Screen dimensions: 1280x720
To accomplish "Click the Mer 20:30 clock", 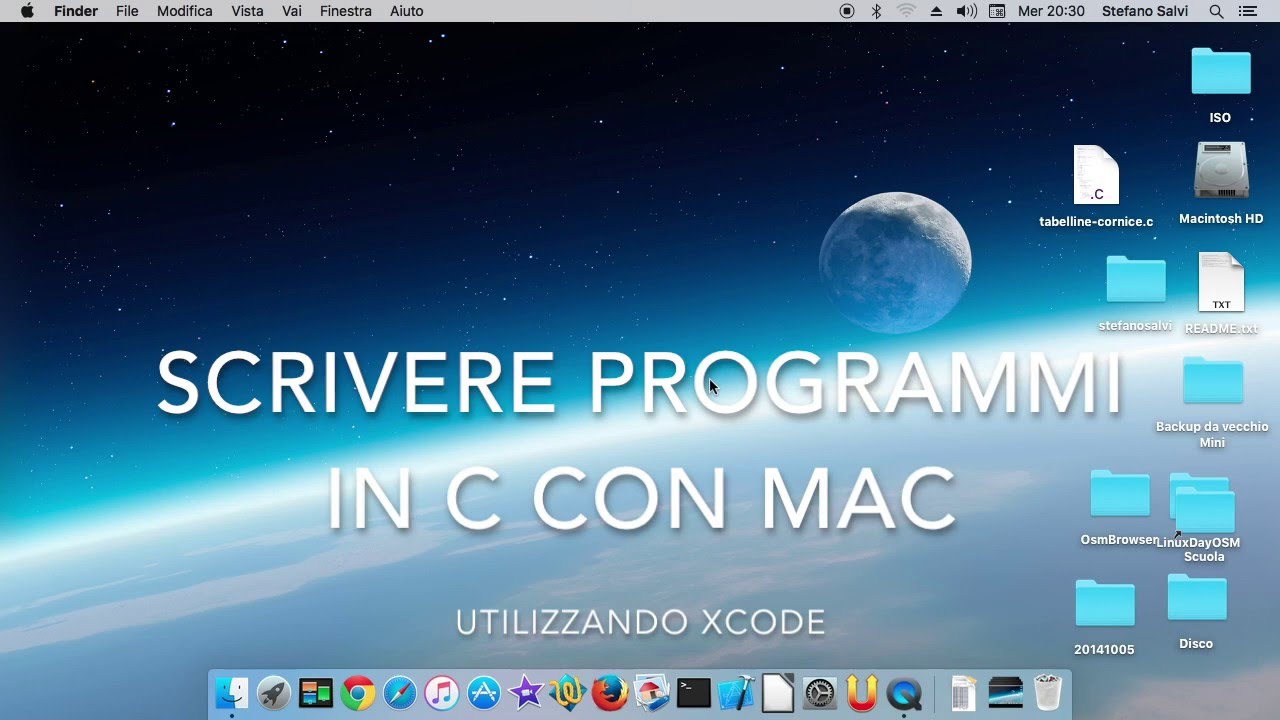I will [x=1051, y=11].
